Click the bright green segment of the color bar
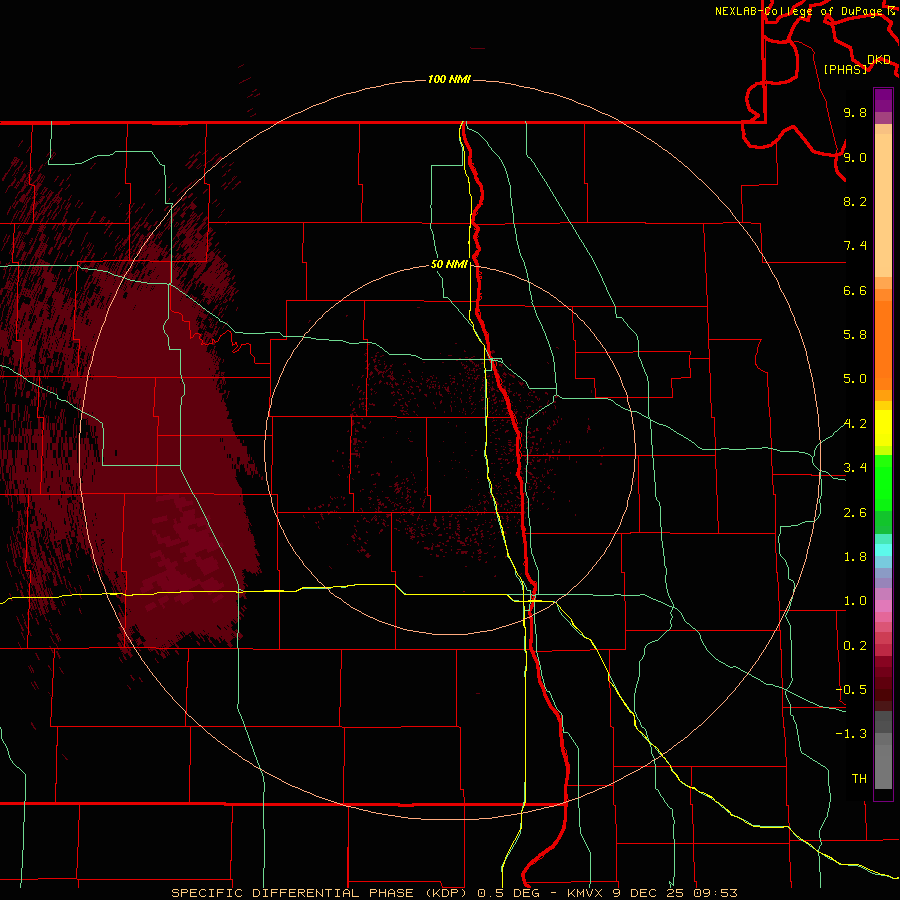 pos(883,483)
